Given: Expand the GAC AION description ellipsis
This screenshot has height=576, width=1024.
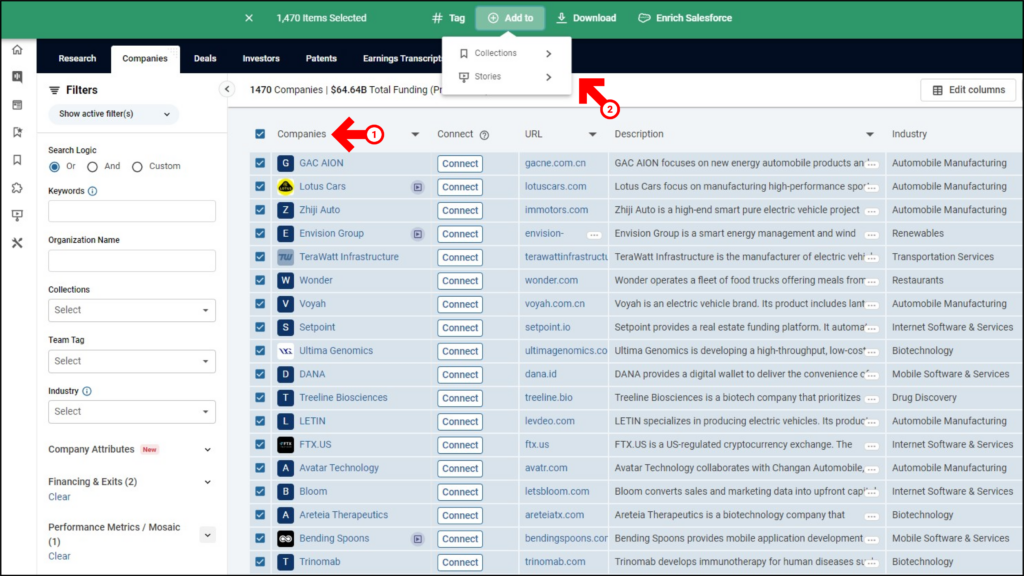Looking at the screenshot, I should [x=872, y=165].
